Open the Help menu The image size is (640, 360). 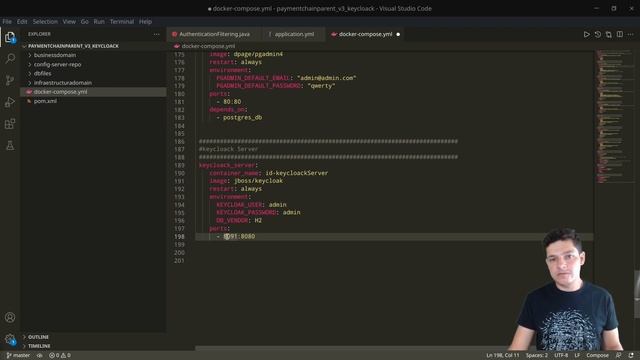pos(145,22)
